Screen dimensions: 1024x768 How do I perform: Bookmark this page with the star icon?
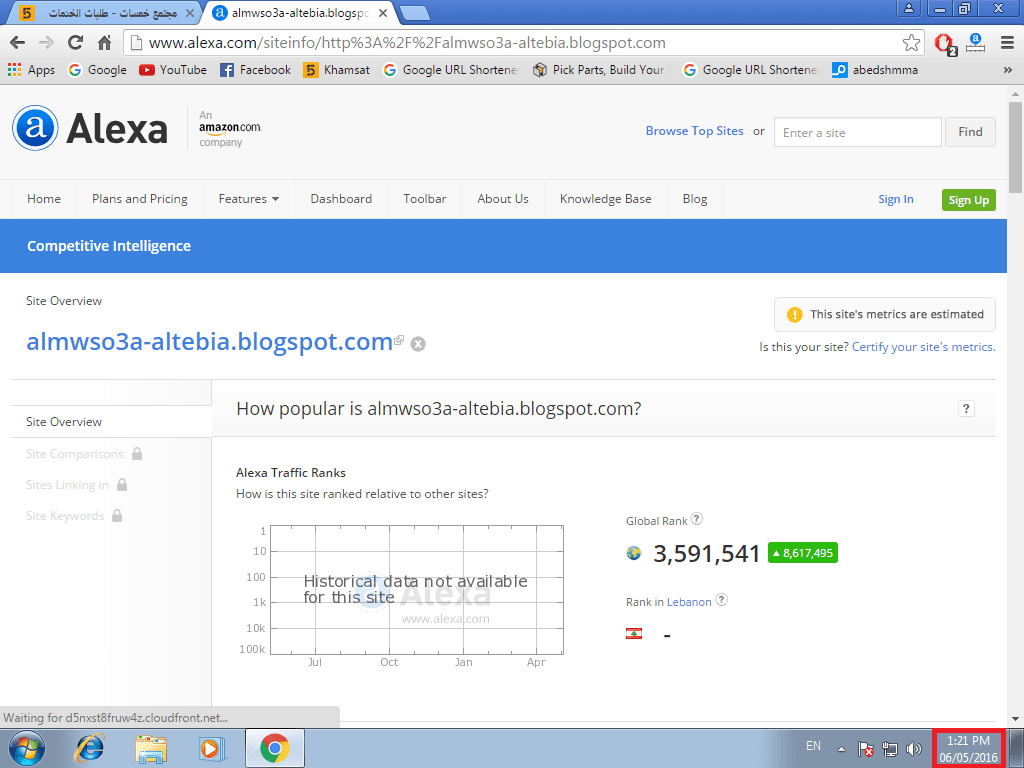911,43
